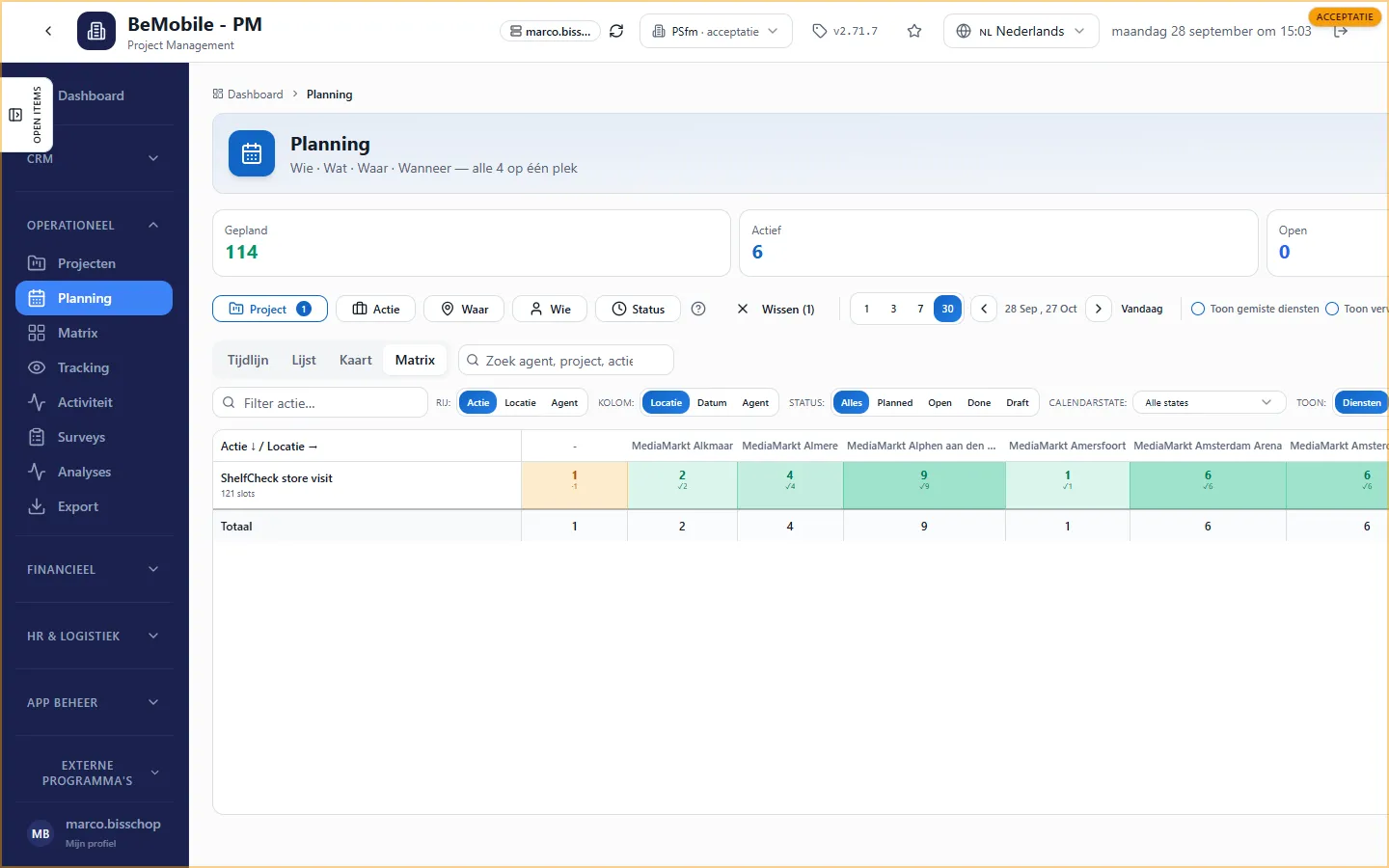The height and width of the screenshot is (868, 1389).
Task: Open the marco.biss... user chip
Action: 550,31
